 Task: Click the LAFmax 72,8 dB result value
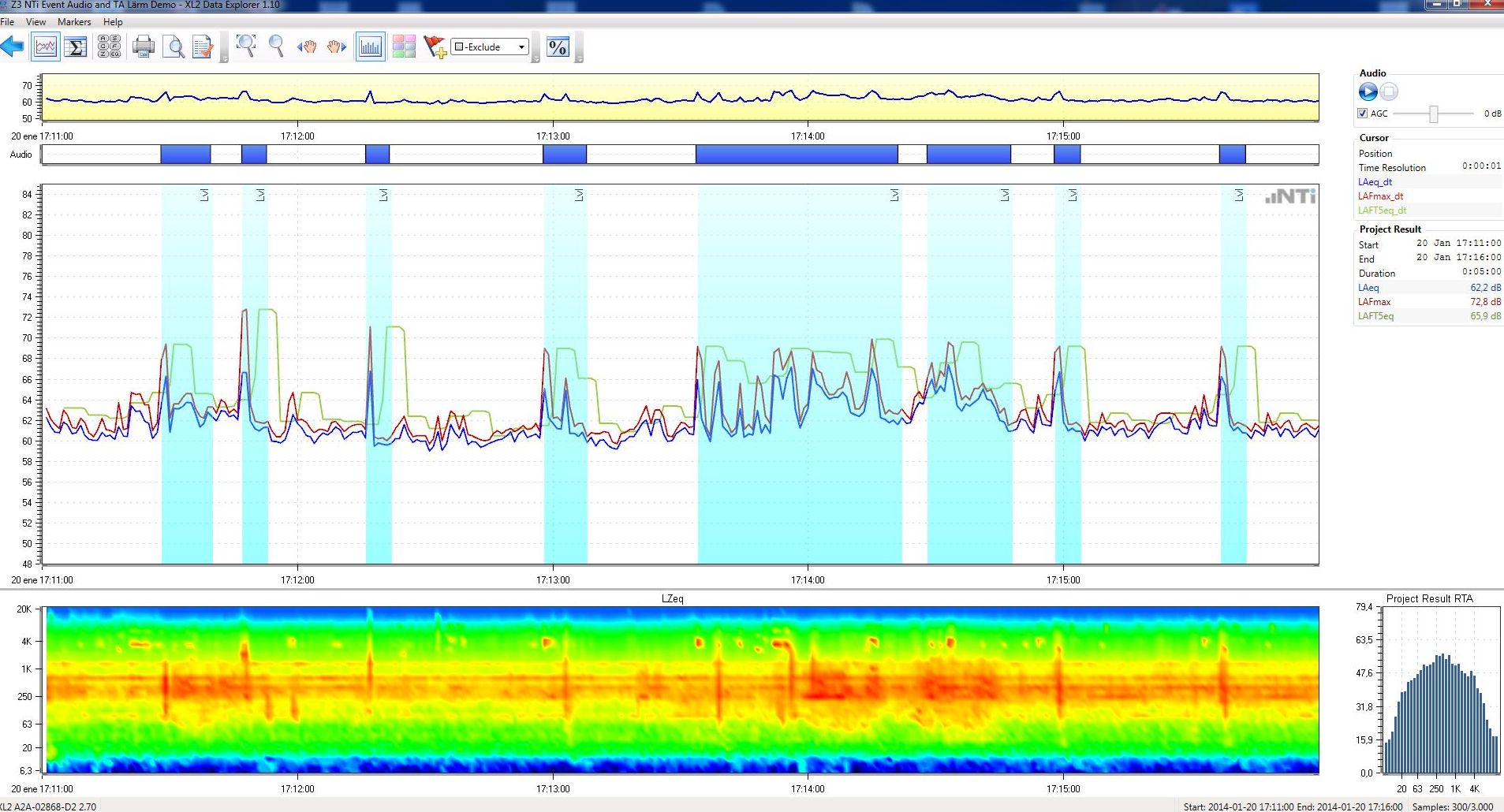pyautogui.click(x=1485, y=302)
